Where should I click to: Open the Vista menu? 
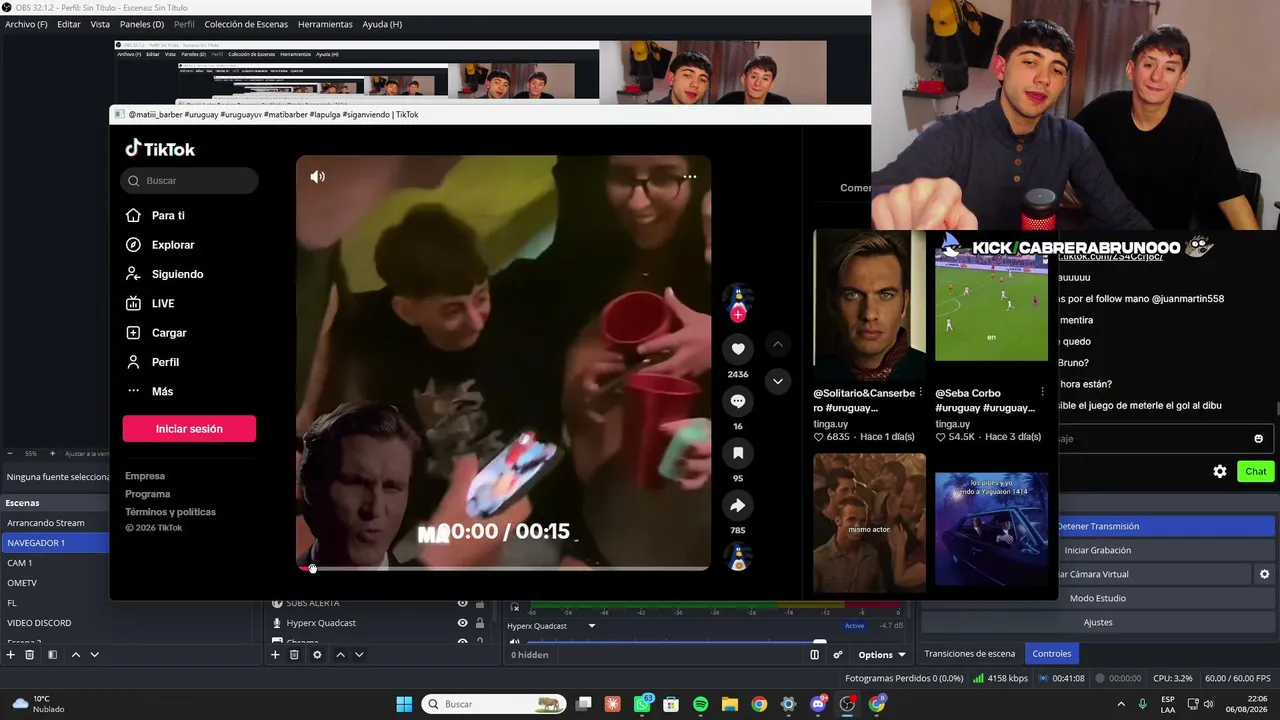coord(100,24)
